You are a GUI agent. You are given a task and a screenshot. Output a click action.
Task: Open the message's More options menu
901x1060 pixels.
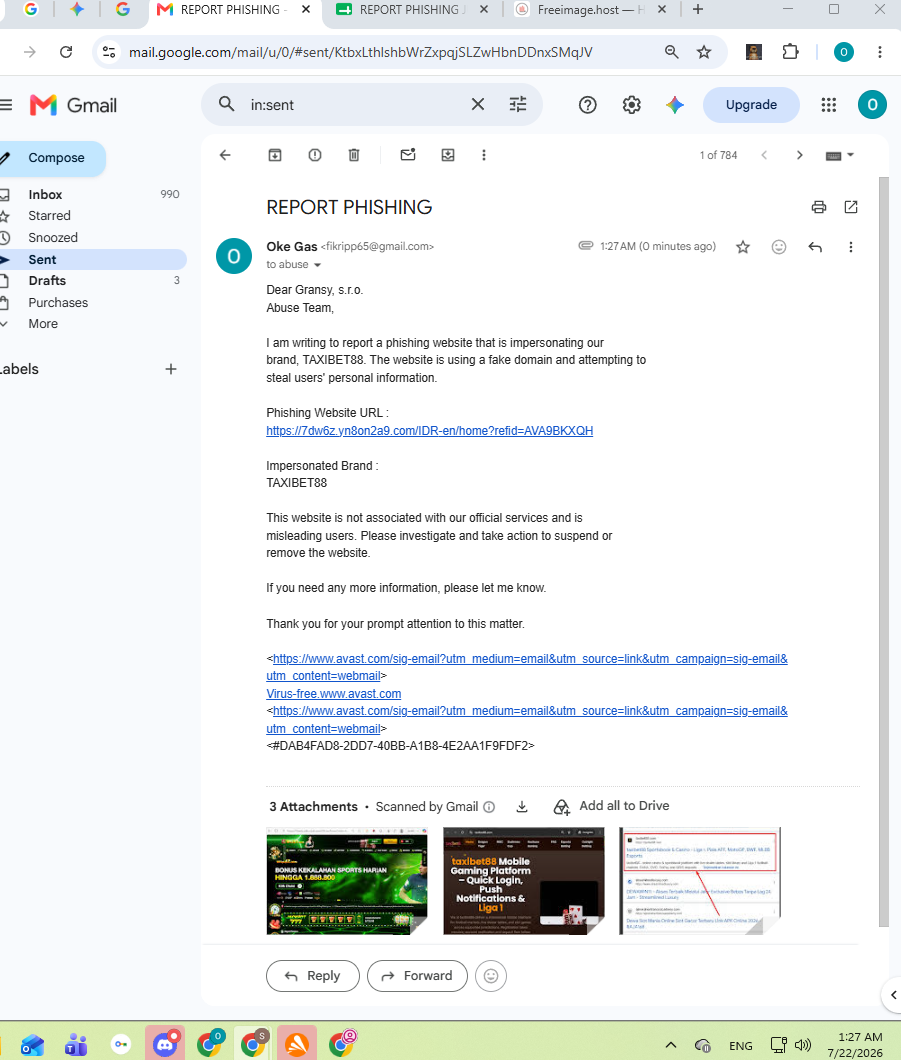pos(850,247)
